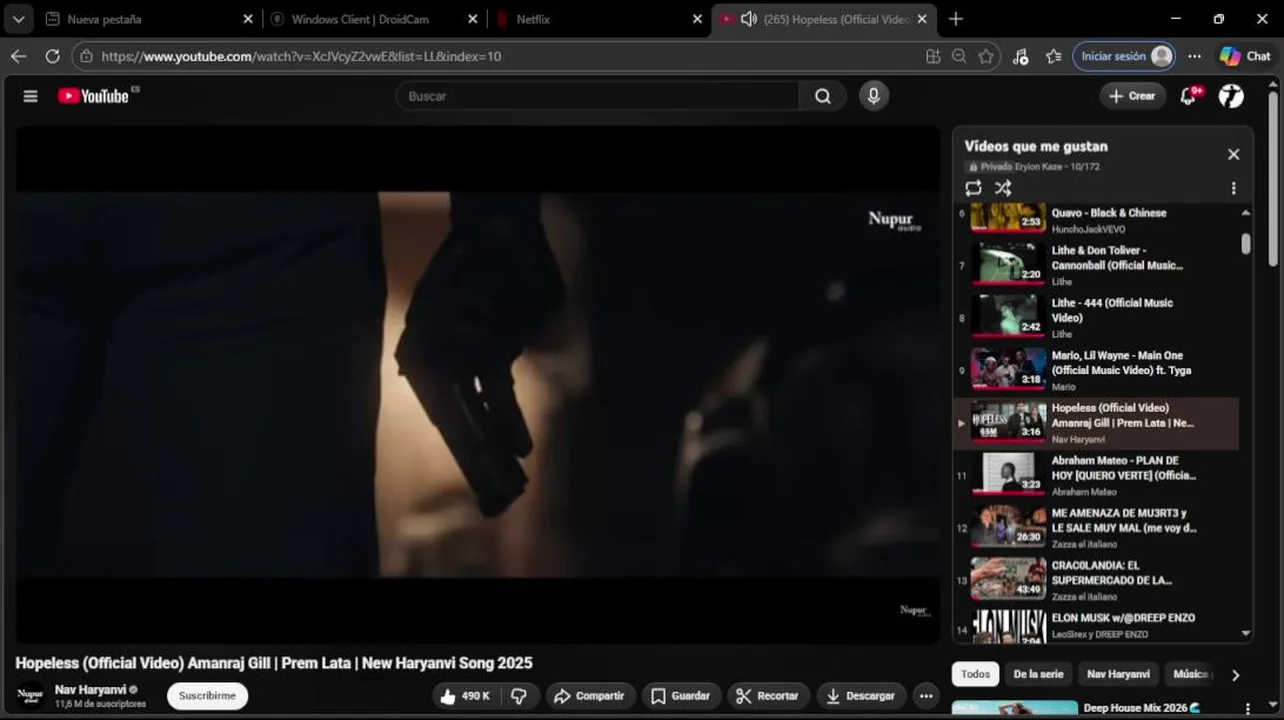Open Nav Haryanvi channel avatar

pos(30,695)
